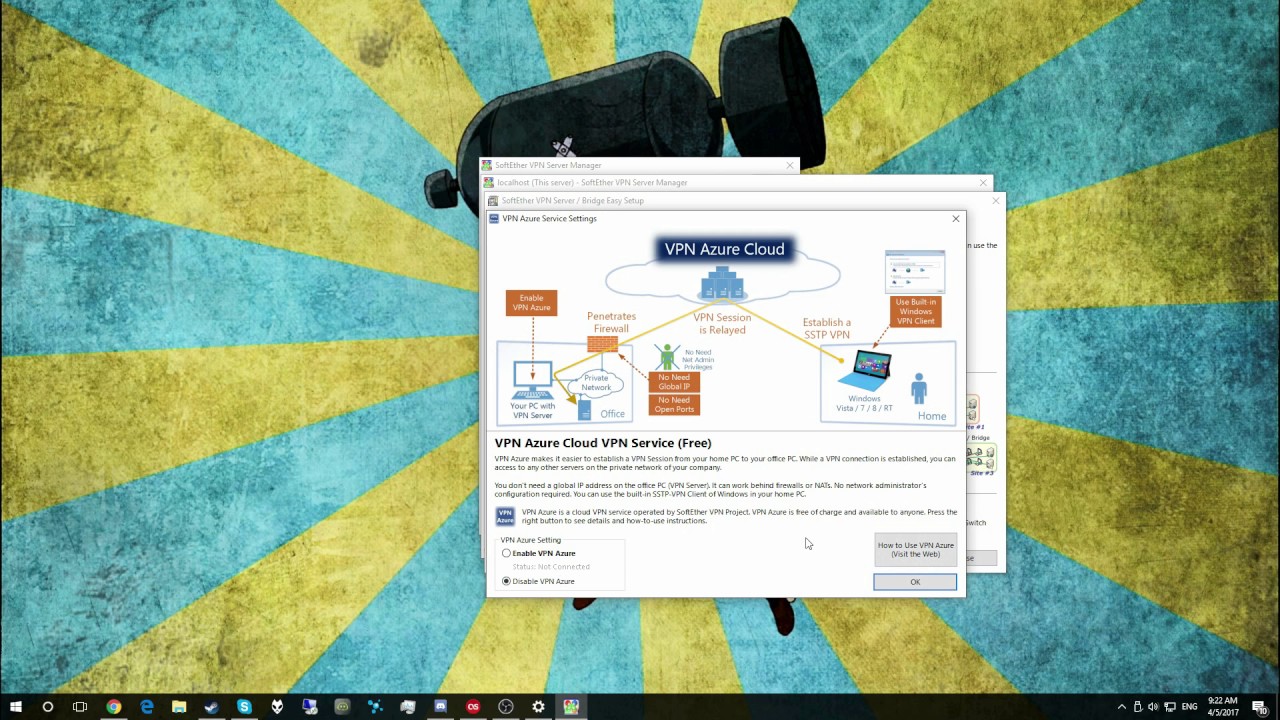Click the white fox-face icon on taskbar
Screen dimensions: 1280x720
277,707
